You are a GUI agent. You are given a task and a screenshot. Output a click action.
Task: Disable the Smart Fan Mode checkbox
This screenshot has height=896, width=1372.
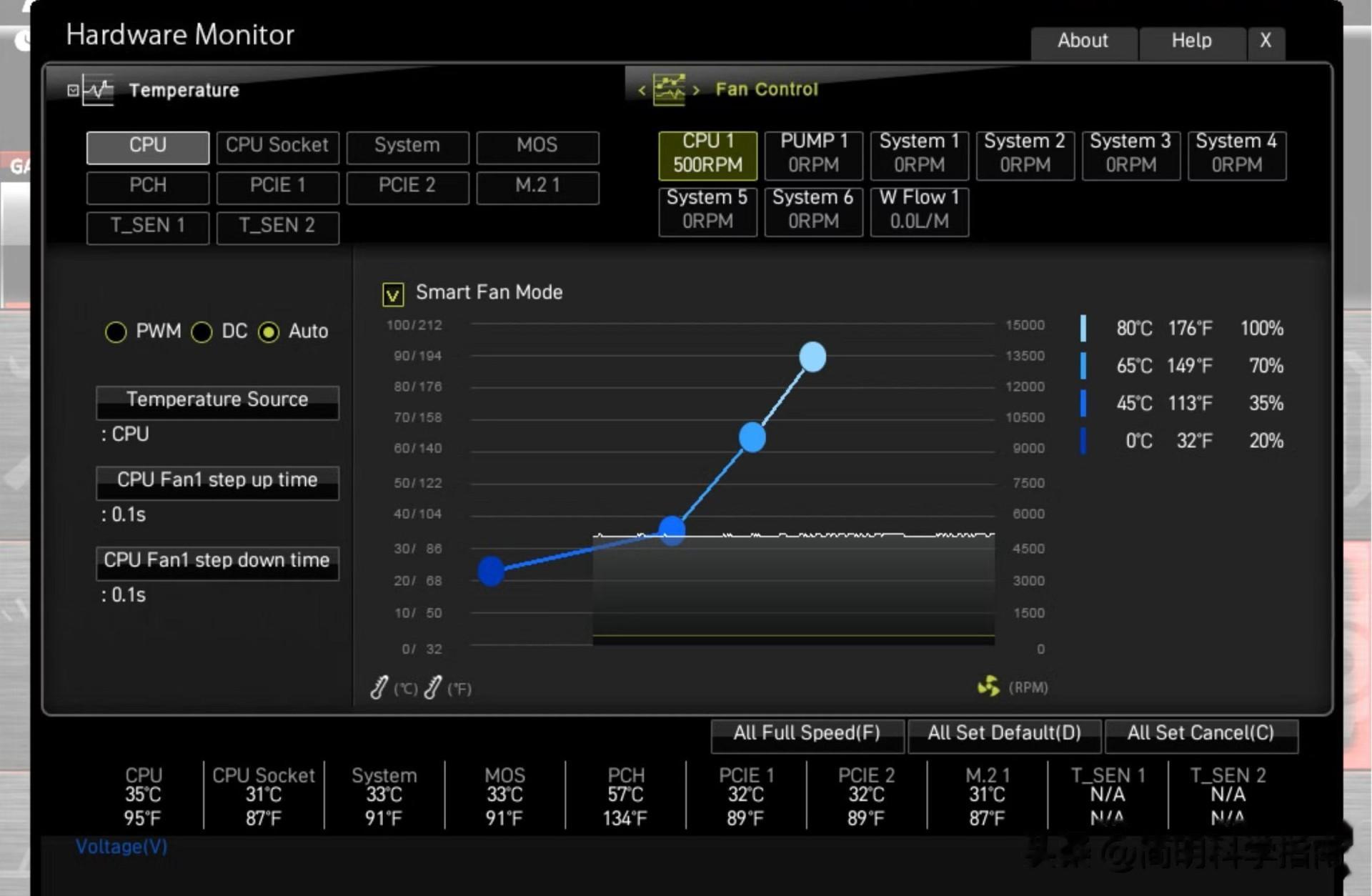click(x=393, y=294)
